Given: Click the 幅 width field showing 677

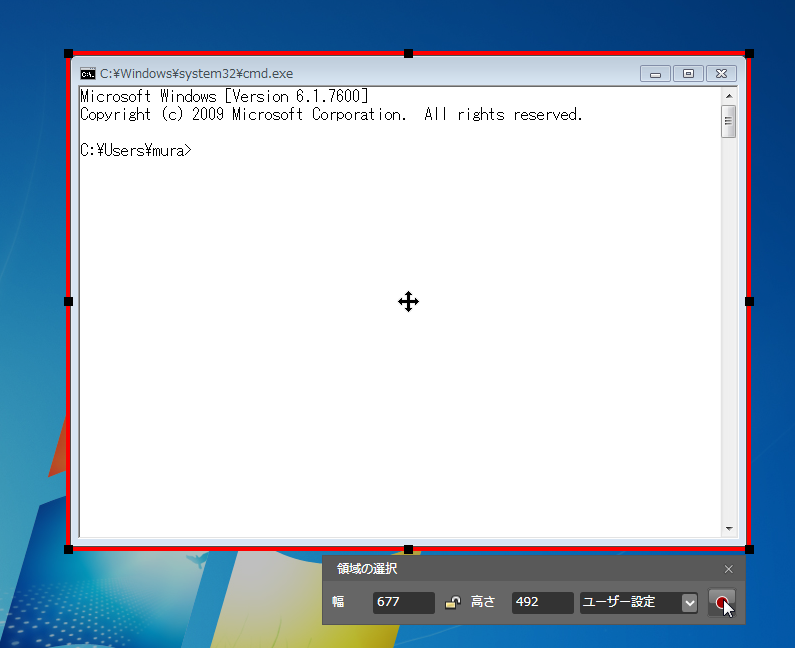Looking at the screenshot, I should 404,602.
